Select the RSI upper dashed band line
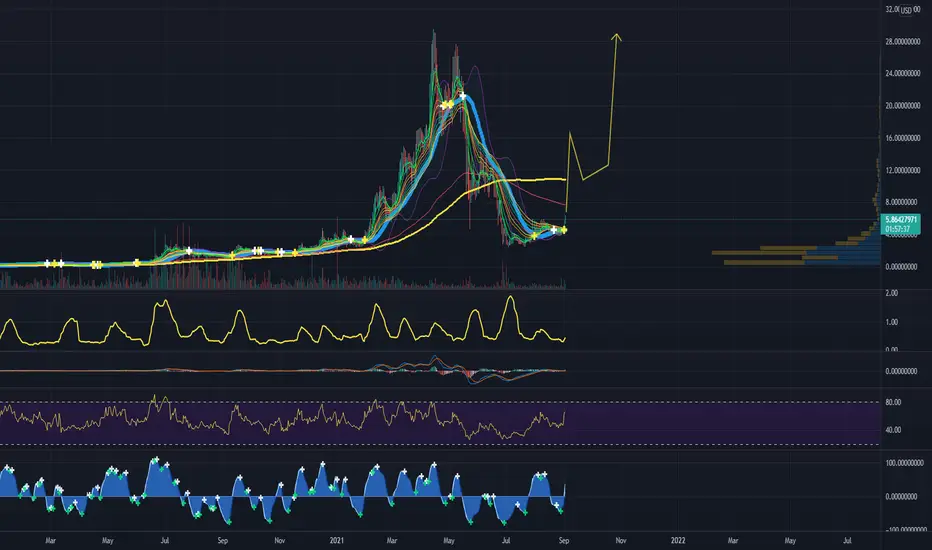932x550 pixels. pyautogui.click(x=440, y=403)
